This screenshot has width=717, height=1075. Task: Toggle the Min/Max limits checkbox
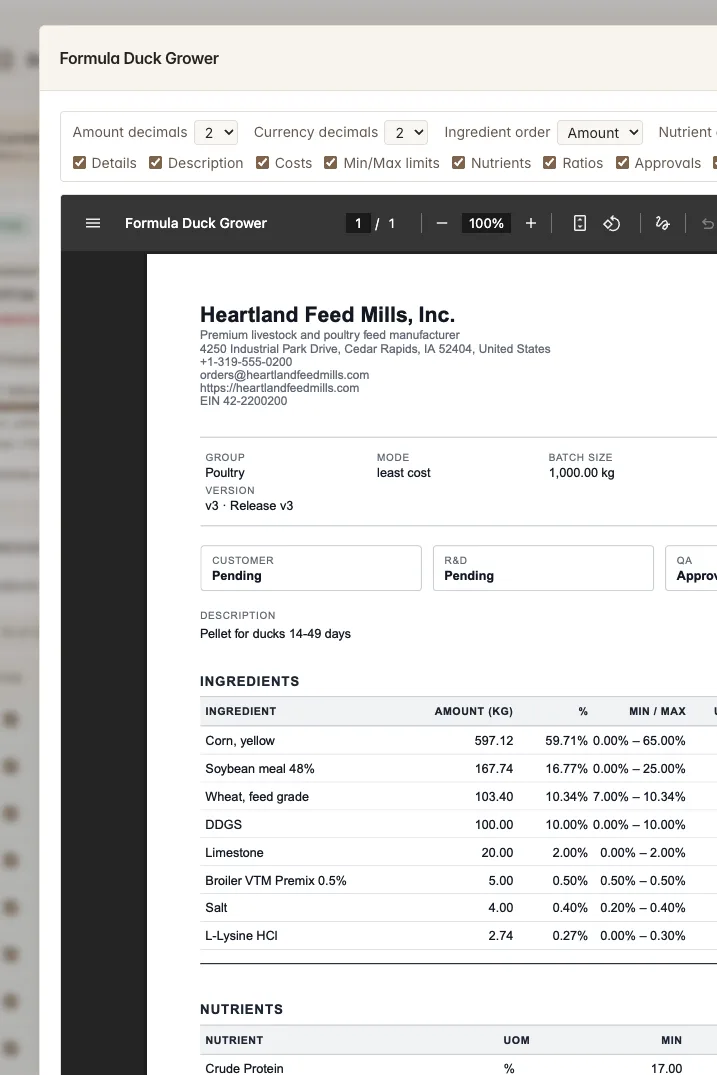(330, 162)
